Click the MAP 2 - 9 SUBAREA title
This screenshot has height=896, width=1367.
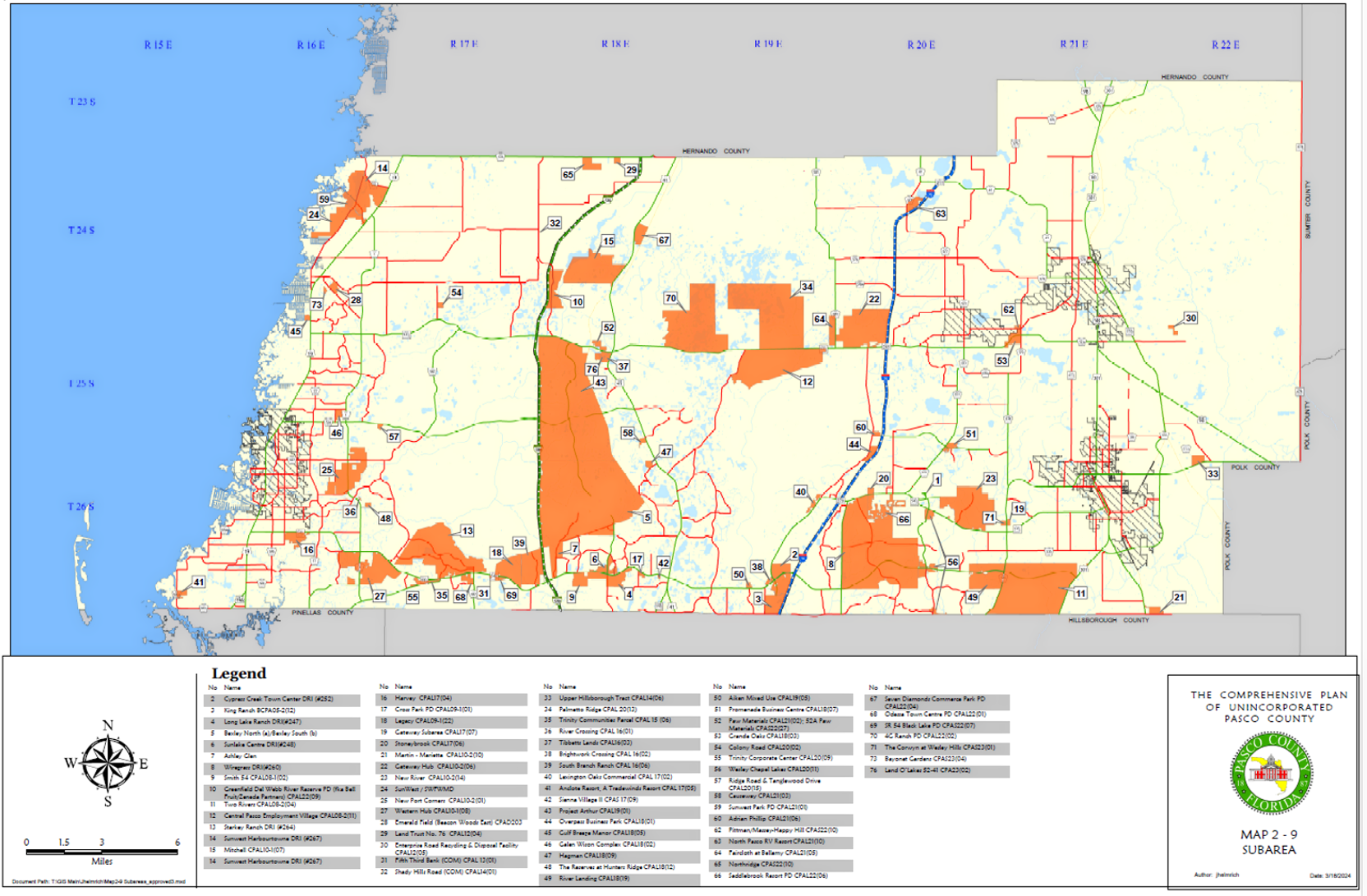pyautogui.click(x=1268, y=843)
